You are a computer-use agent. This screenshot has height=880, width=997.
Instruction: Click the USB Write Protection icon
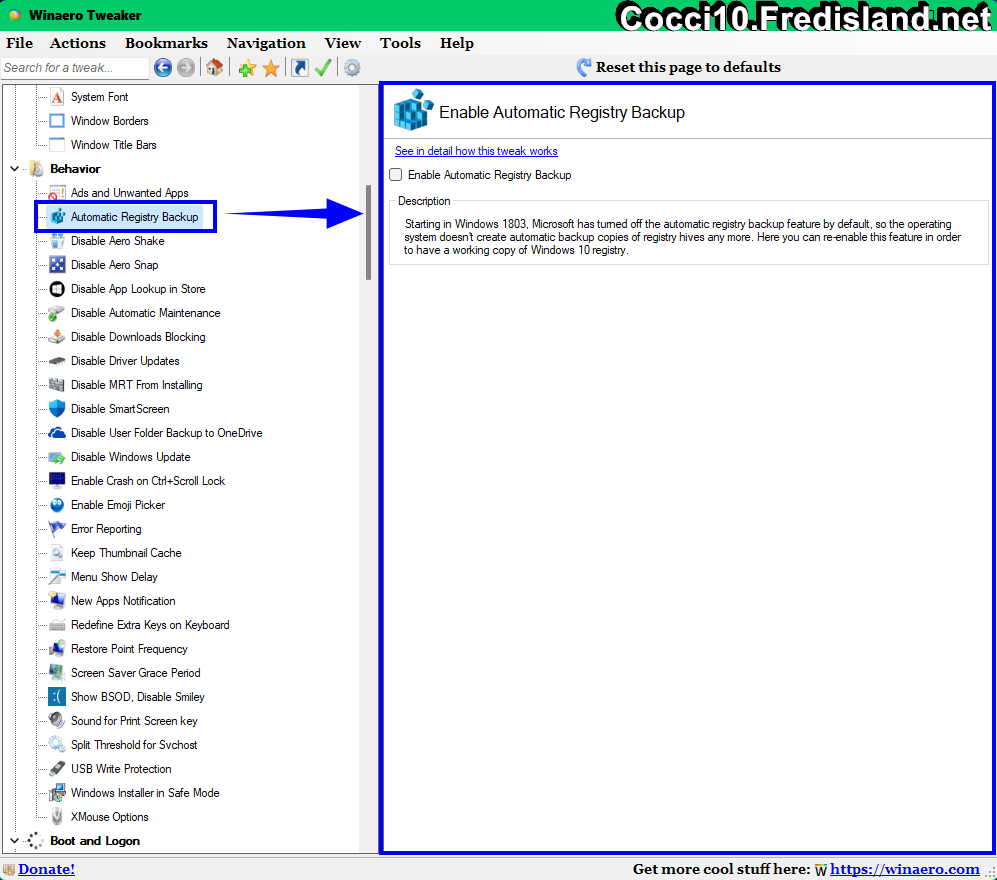coord(57,769)
